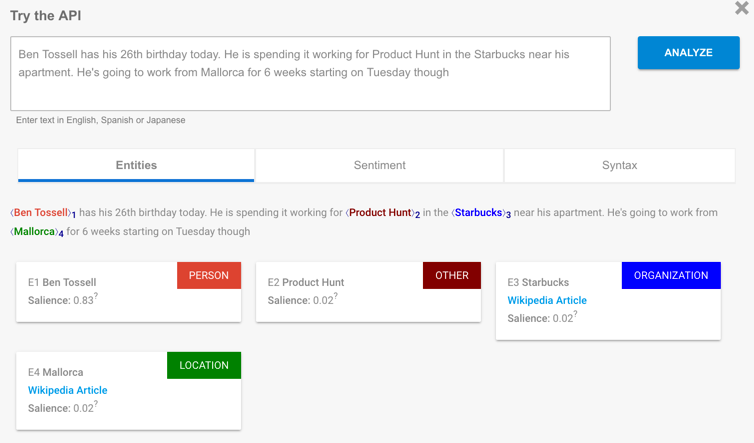
Task: Click salience help mark on Starbucks card
Action: (x=575, y=314)
